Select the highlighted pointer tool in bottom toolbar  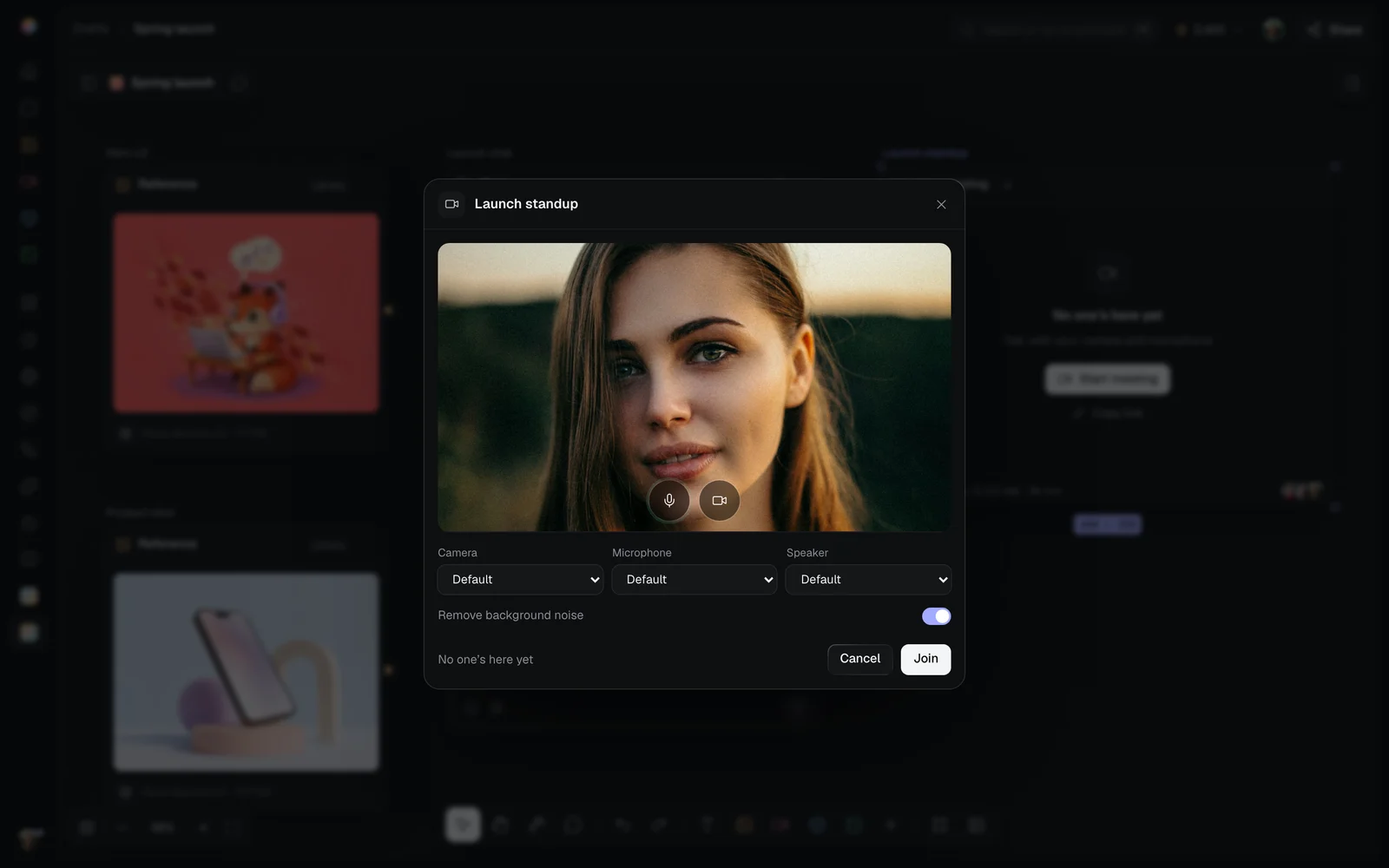463,825
